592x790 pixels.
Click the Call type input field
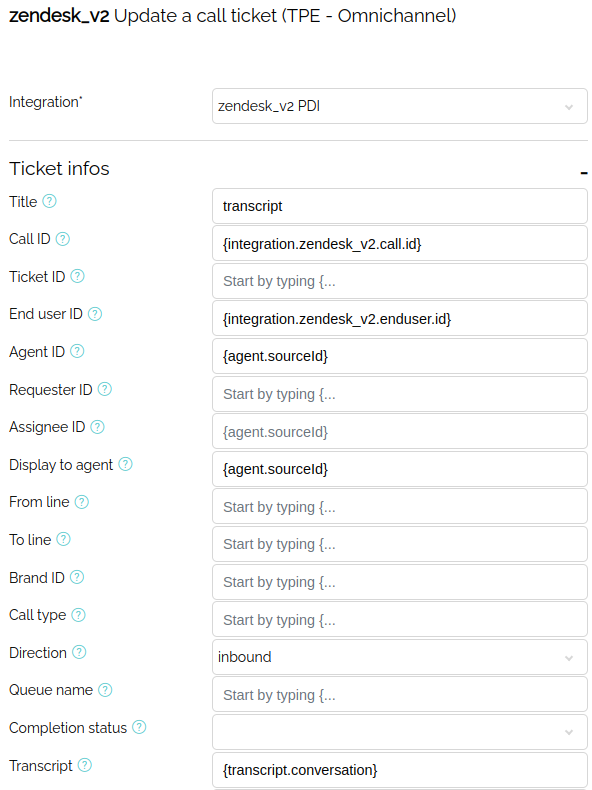[400, 619]
